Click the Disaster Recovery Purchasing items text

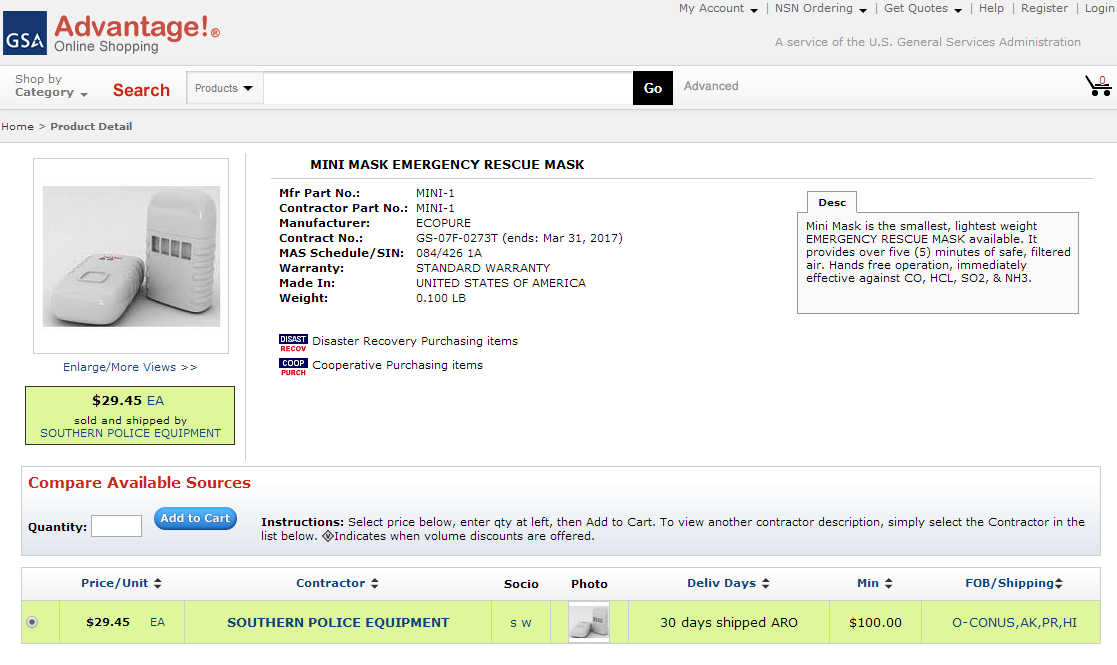click(415, 341)
